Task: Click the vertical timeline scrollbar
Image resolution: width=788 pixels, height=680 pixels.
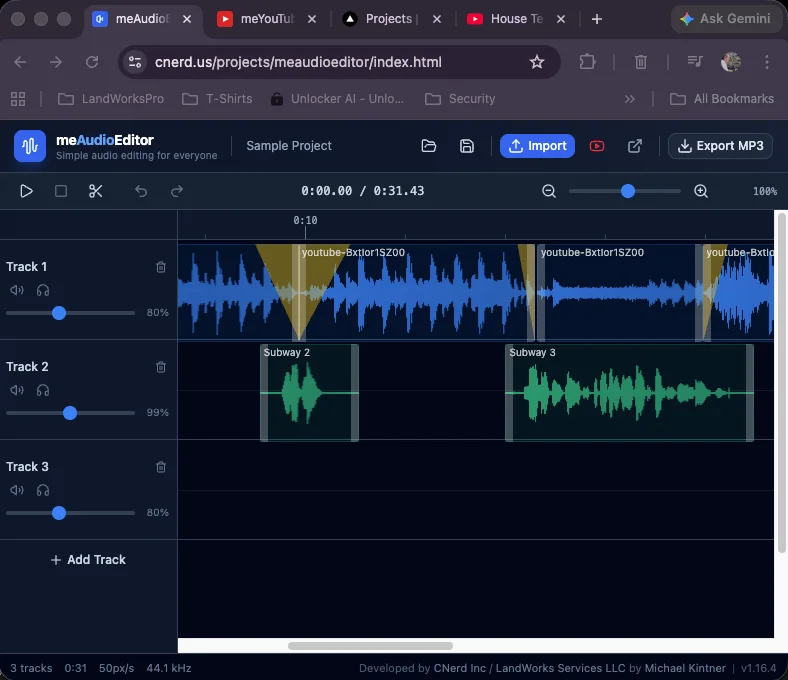Action: (x=781, y=382)
